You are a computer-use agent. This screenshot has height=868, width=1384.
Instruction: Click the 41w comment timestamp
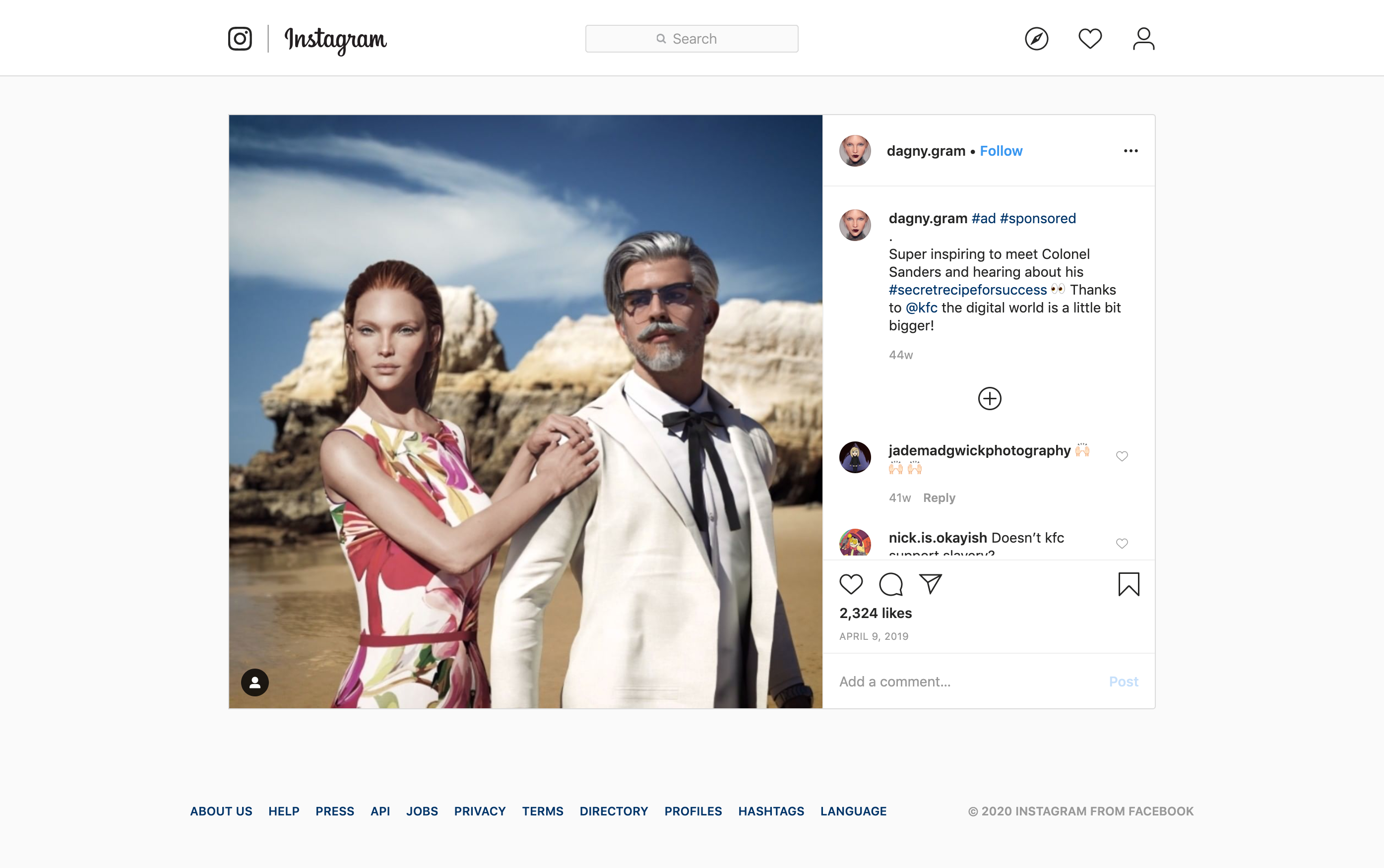coord(899,497)
